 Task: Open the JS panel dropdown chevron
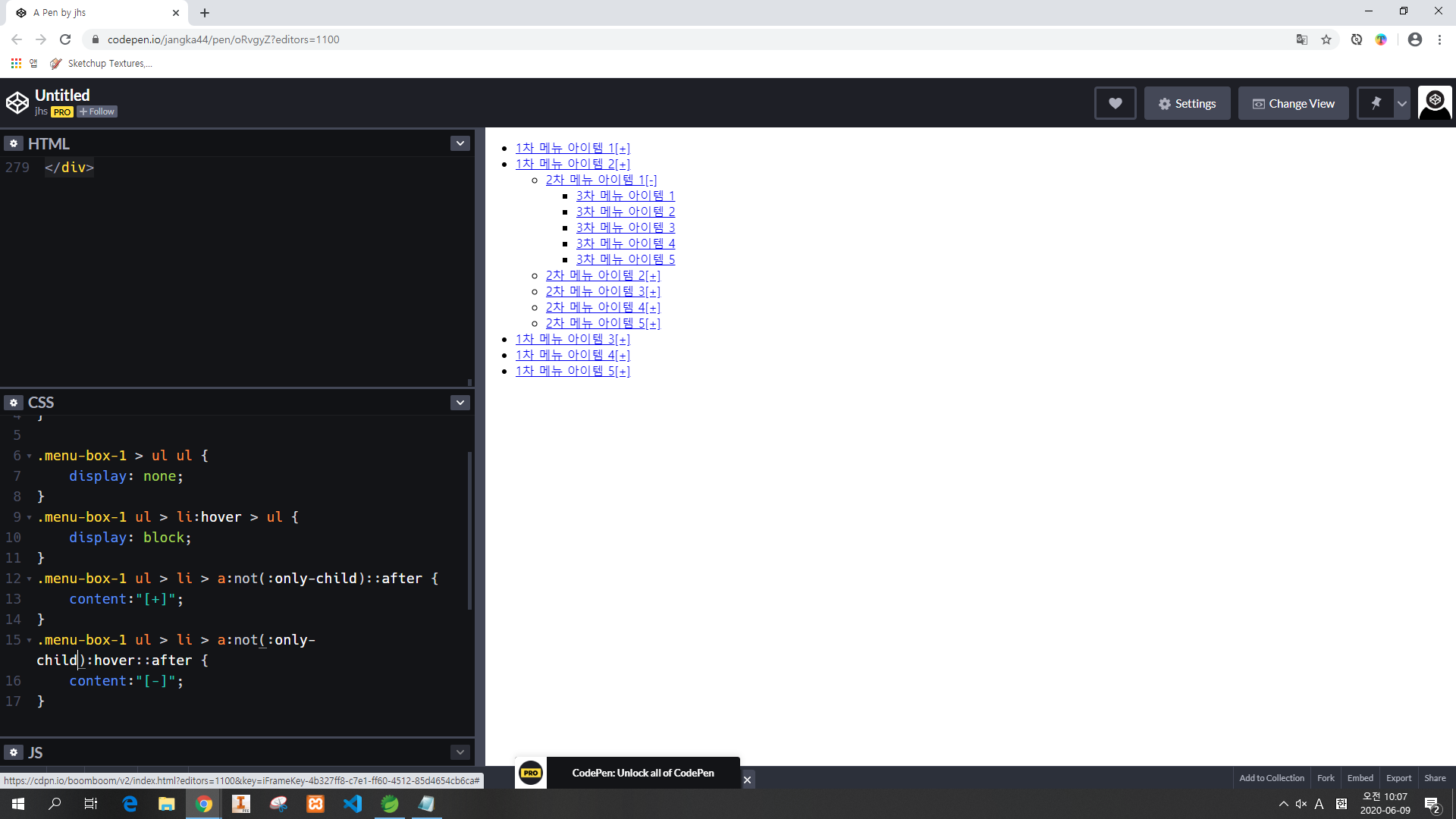coord(460,752)
